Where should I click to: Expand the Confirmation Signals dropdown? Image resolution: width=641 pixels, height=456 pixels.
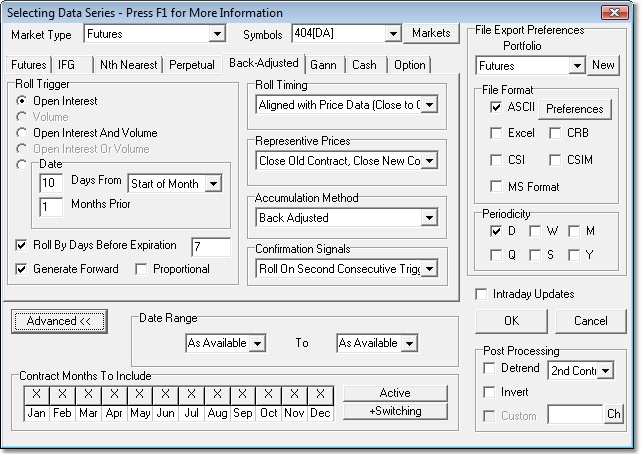click(429, 268)
